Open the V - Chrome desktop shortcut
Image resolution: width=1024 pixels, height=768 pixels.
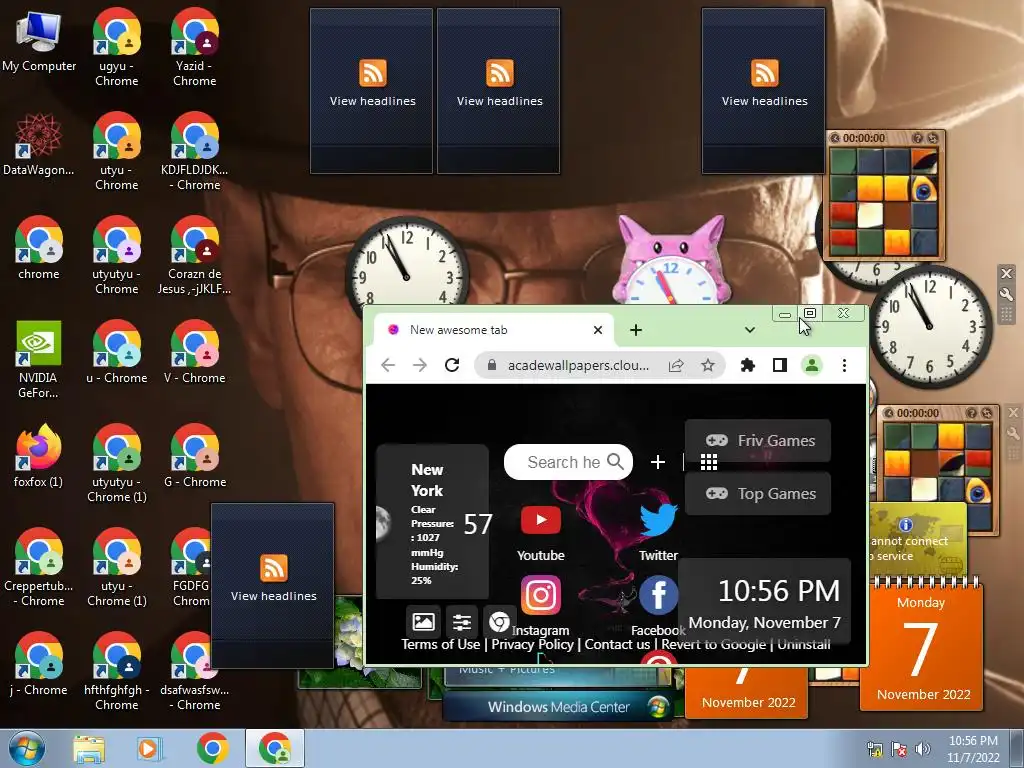[195, 351]
